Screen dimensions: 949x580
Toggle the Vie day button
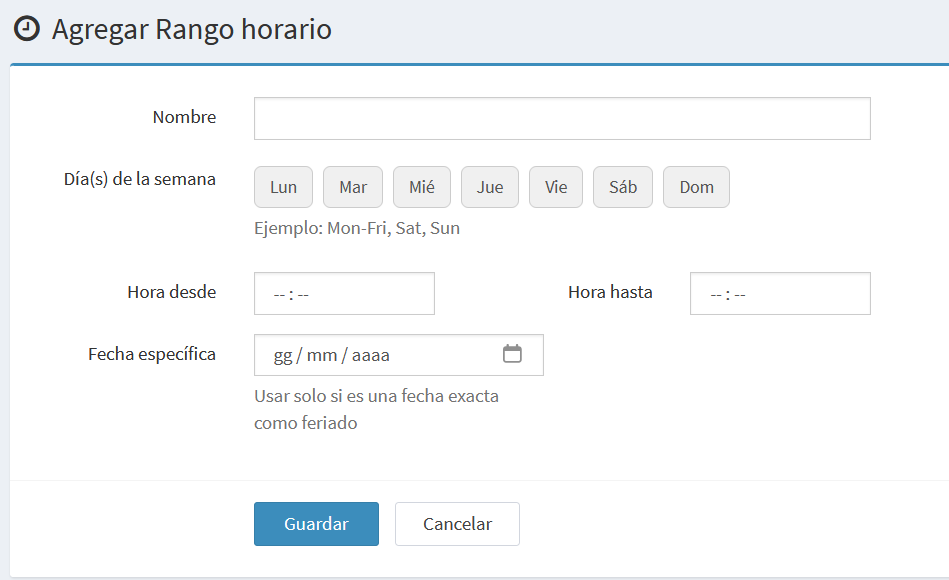coord(556,187)
